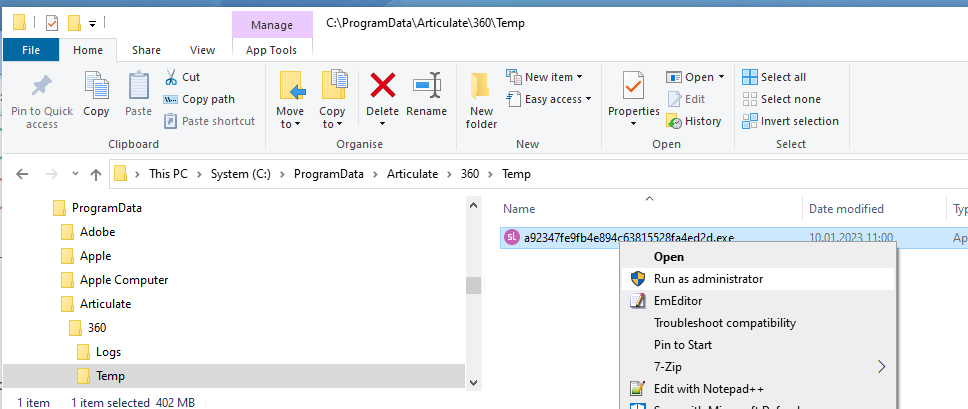This screenshot has width=968, height=409.
Task: Open file History
Action: tap(694, 122)
